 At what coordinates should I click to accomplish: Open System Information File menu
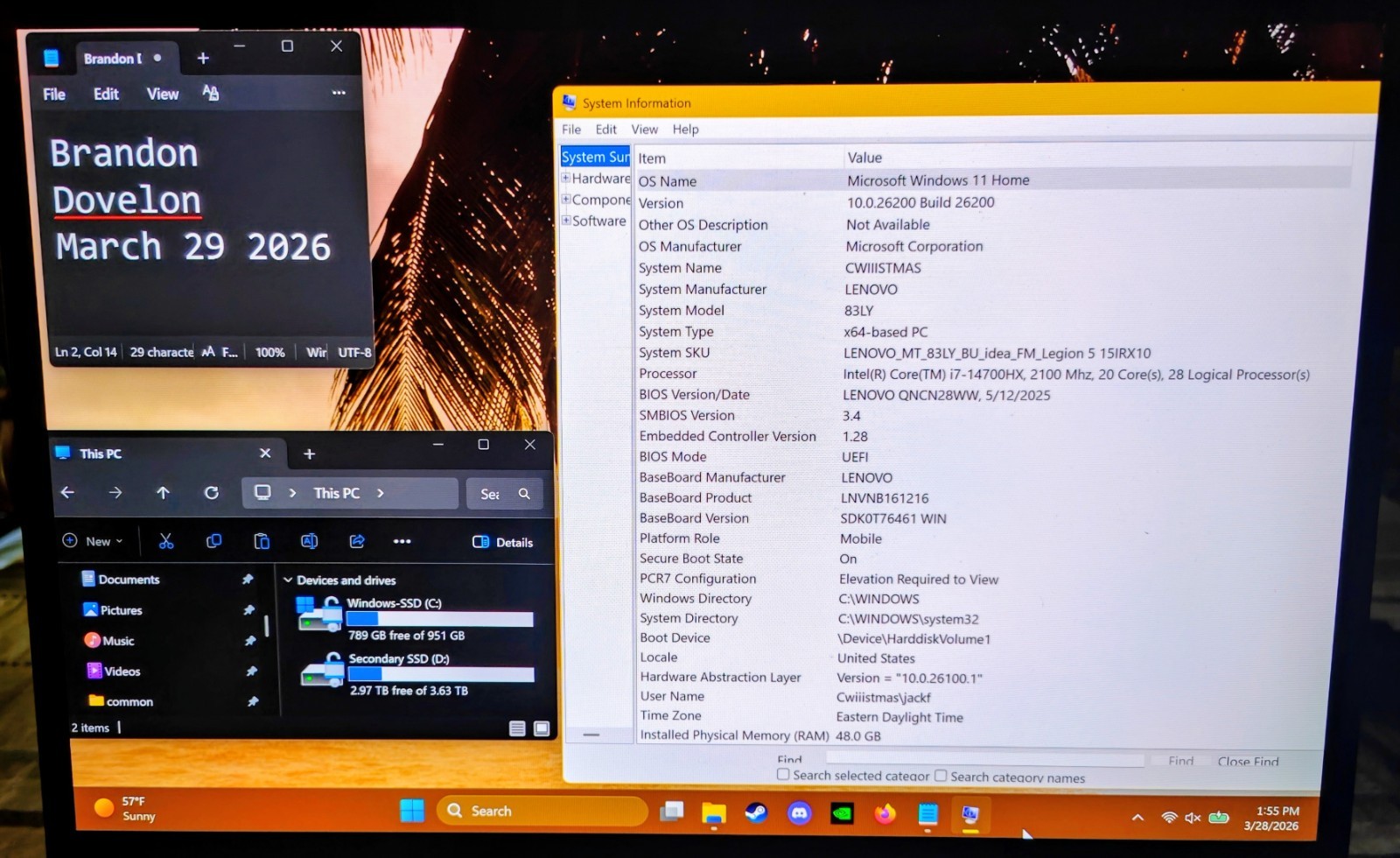point(571,129)
